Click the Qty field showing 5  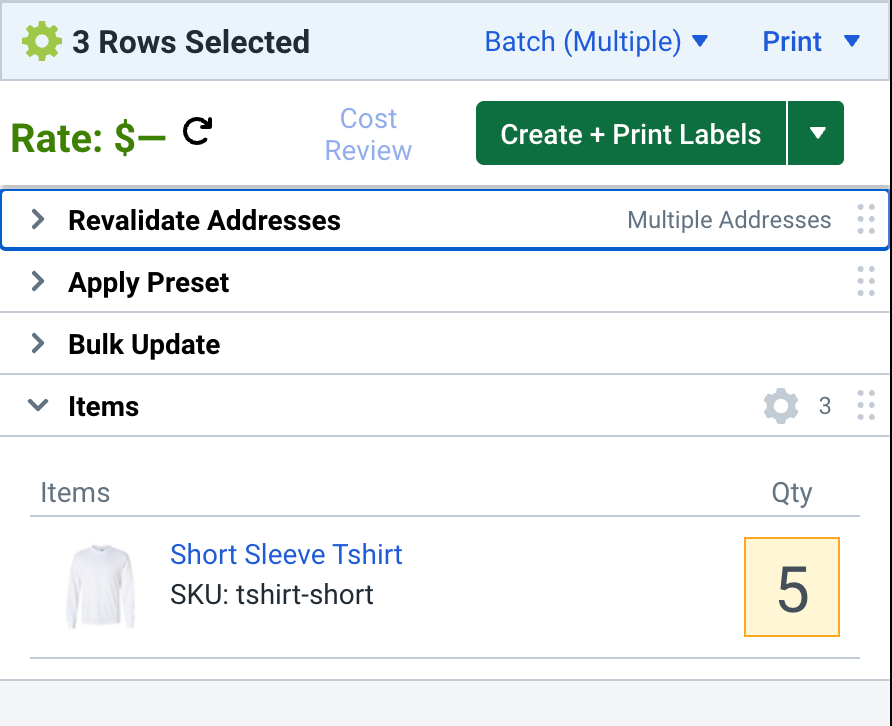coord(791,587)
